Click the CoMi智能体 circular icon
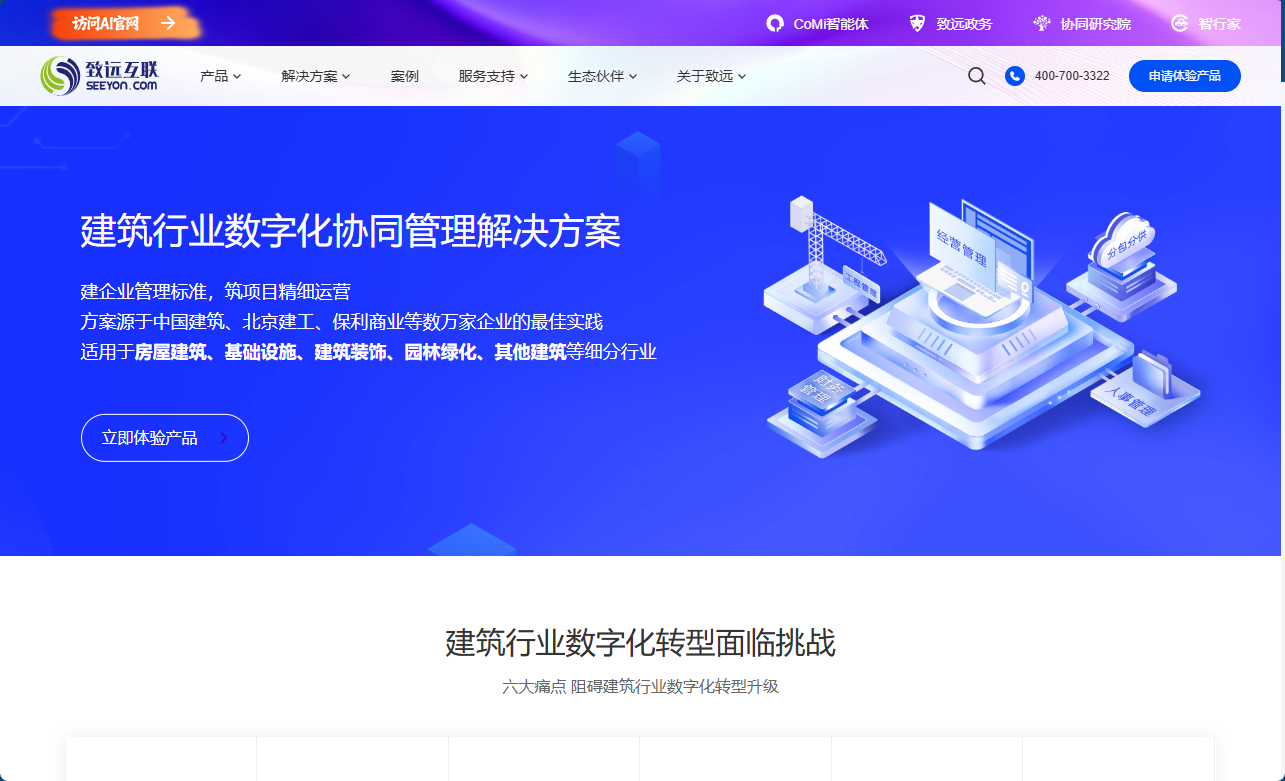This screenshot has width=1285, height=781. [x=774, y=23]
